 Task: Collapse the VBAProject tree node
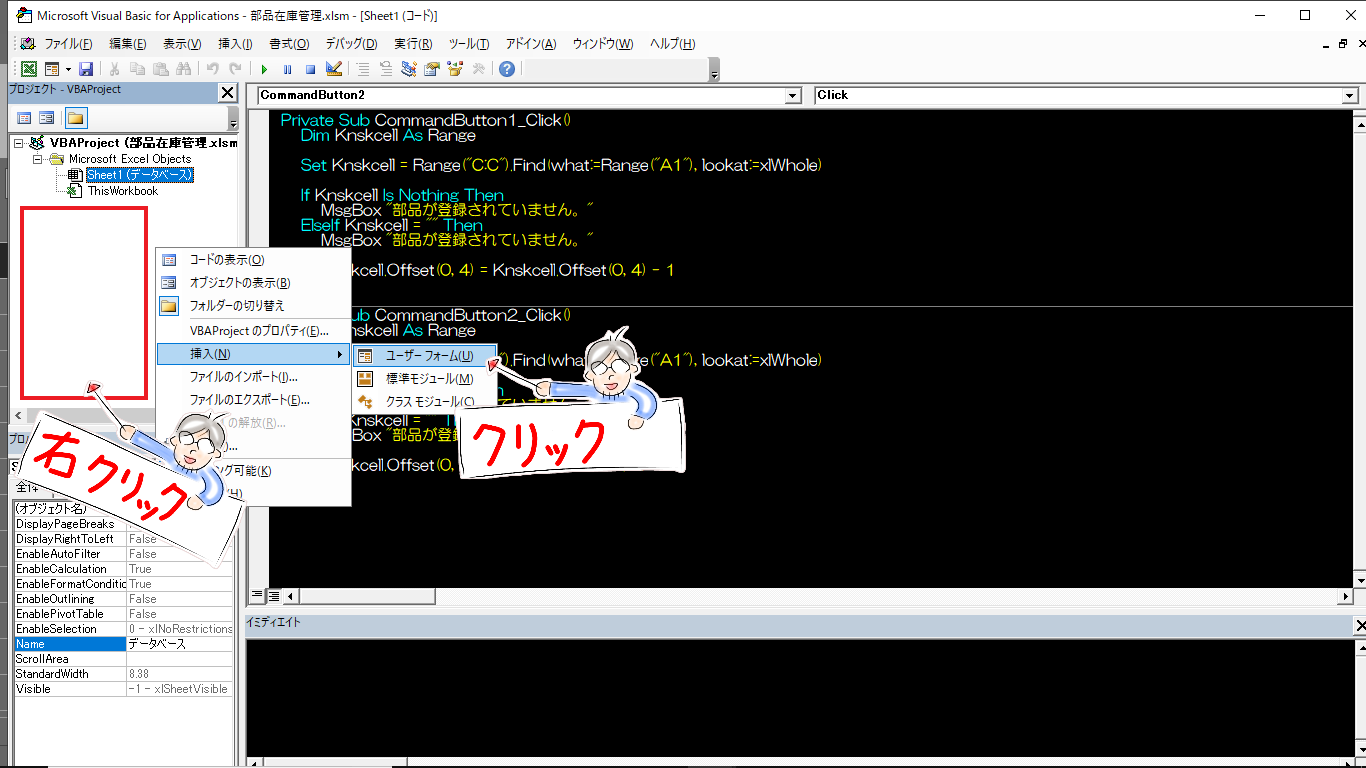19,143
